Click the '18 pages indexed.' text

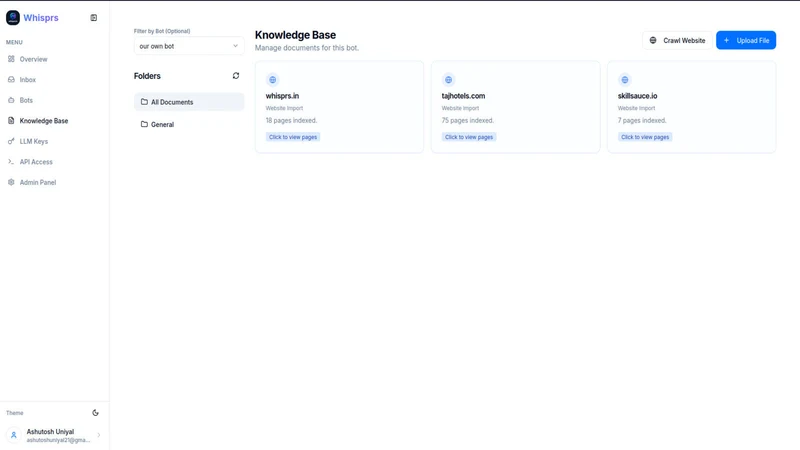pos(291,120)
